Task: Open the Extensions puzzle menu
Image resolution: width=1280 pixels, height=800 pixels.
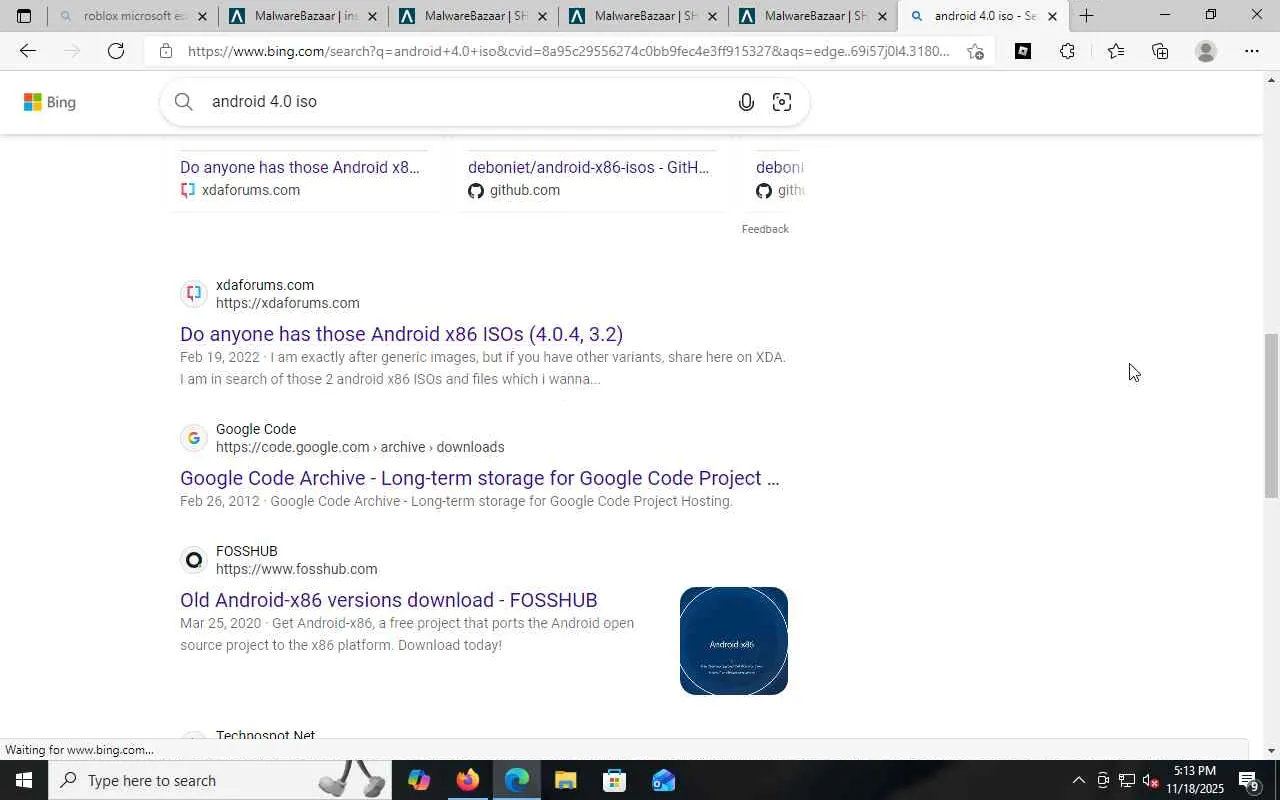Action: click(1067, 51)
